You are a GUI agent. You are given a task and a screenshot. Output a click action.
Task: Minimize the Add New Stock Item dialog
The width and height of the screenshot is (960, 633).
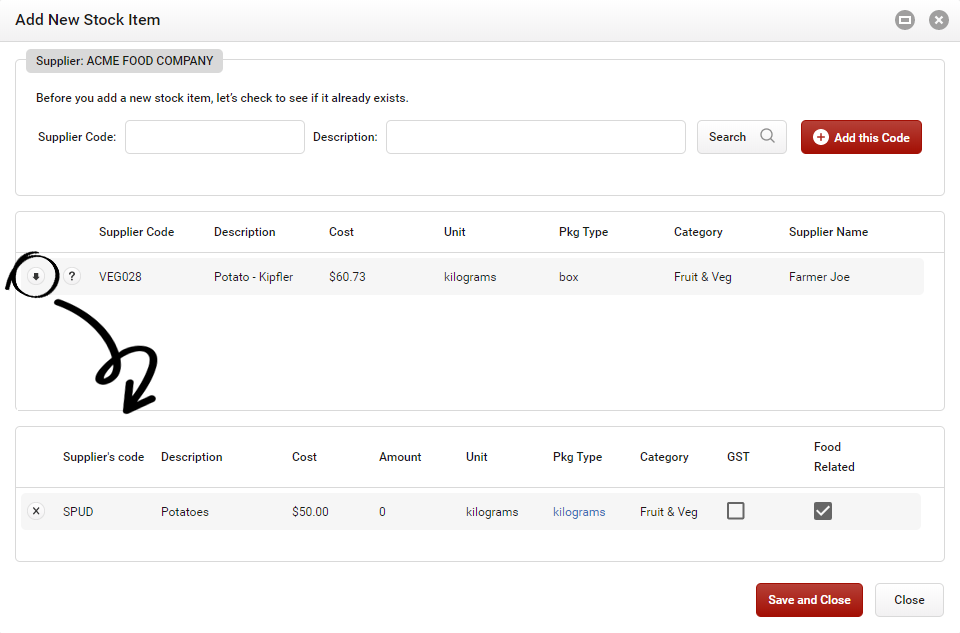click(905, 20)
